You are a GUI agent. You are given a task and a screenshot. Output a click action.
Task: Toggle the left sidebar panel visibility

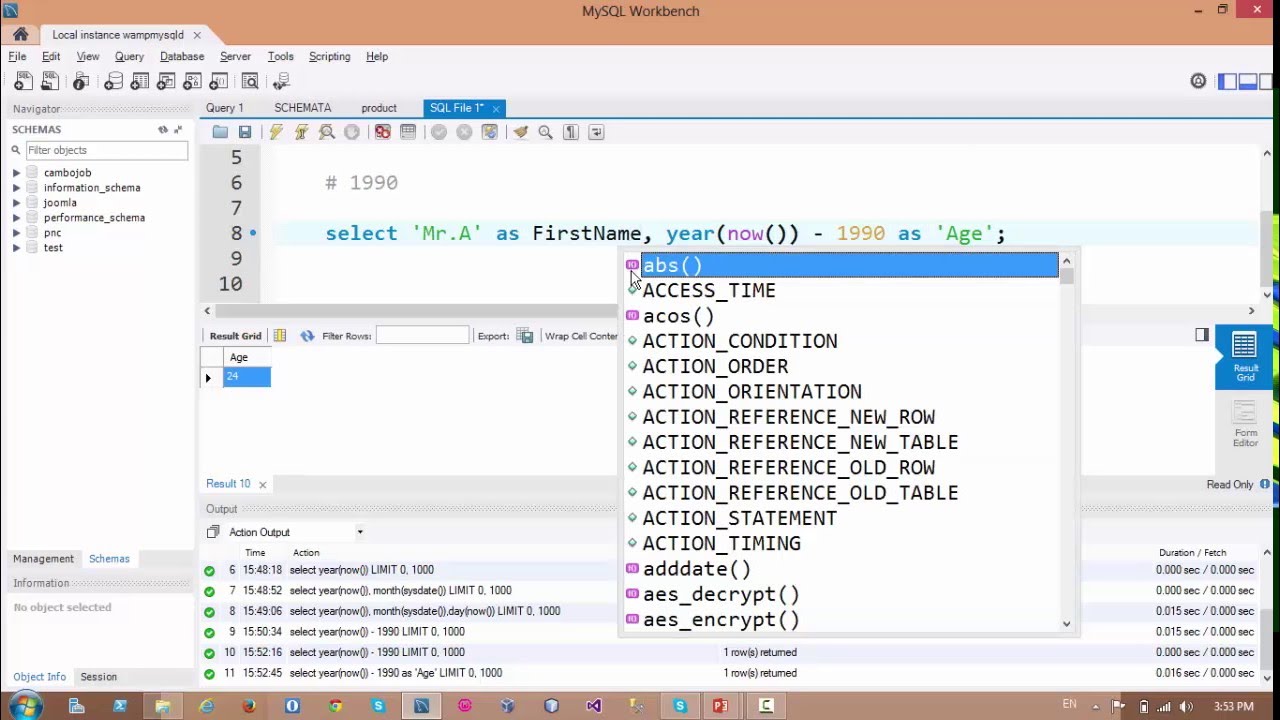click(1227, 81)
